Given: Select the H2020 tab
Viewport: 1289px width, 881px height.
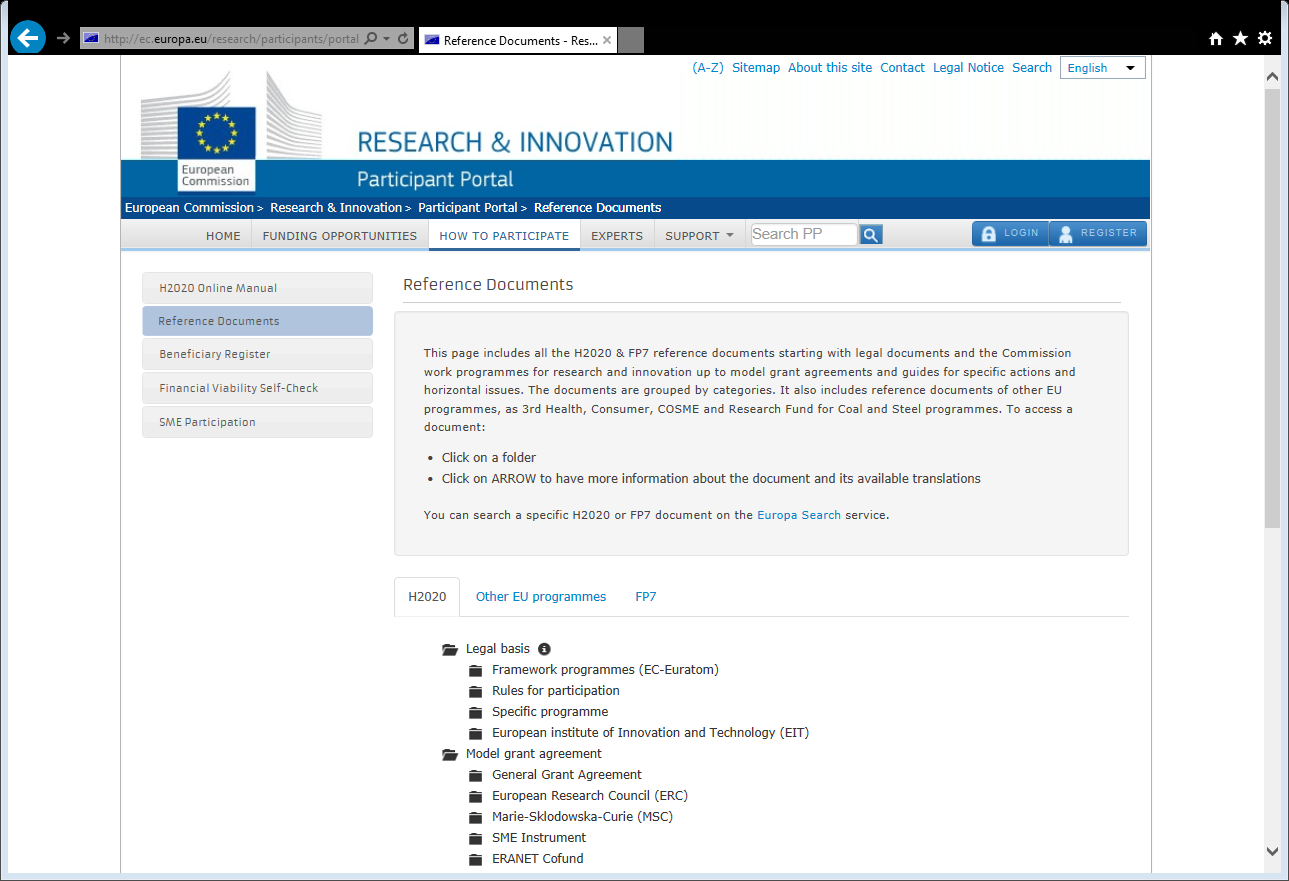Looking at the screenshot, I should pyautogui.click(x=427, y=597).
